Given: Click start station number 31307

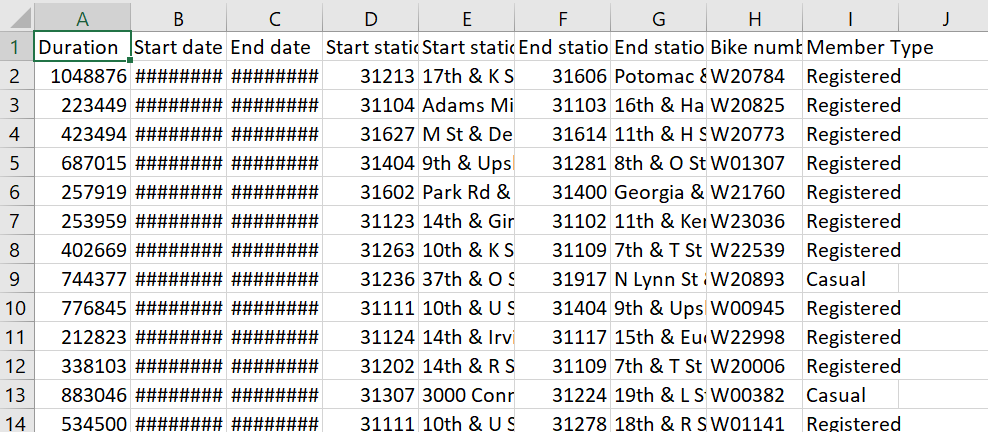Looking at the screenshot, I should tap(371, 395).
